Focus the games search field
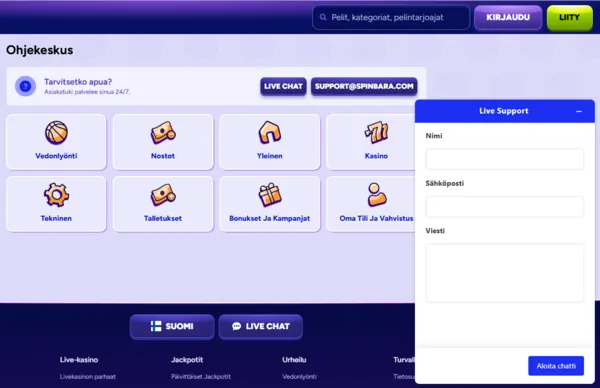600x388 pixels. point(391,17)
